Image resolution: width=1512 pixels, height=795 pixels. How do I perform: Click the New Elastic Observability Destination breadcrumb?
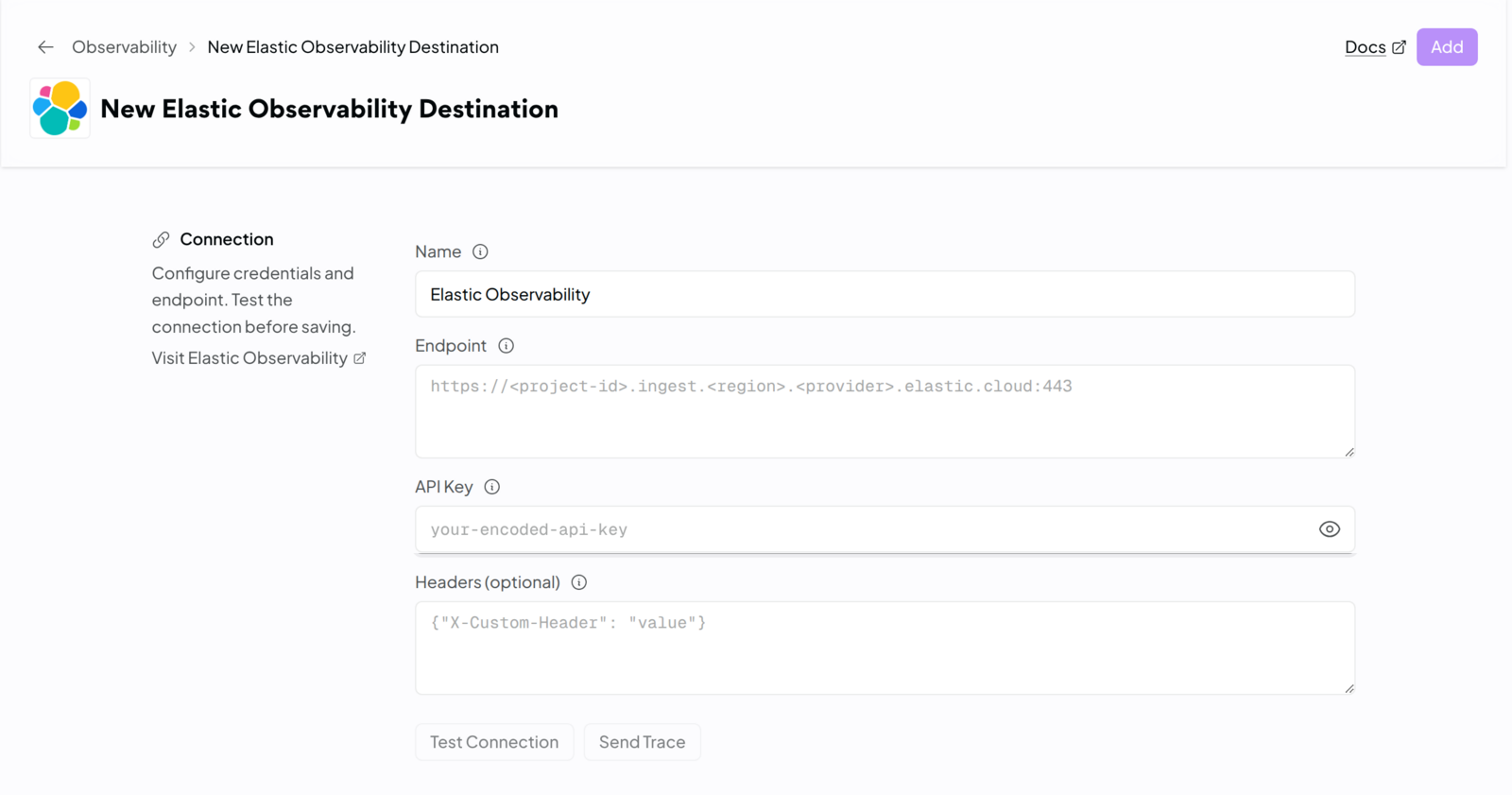352,47
